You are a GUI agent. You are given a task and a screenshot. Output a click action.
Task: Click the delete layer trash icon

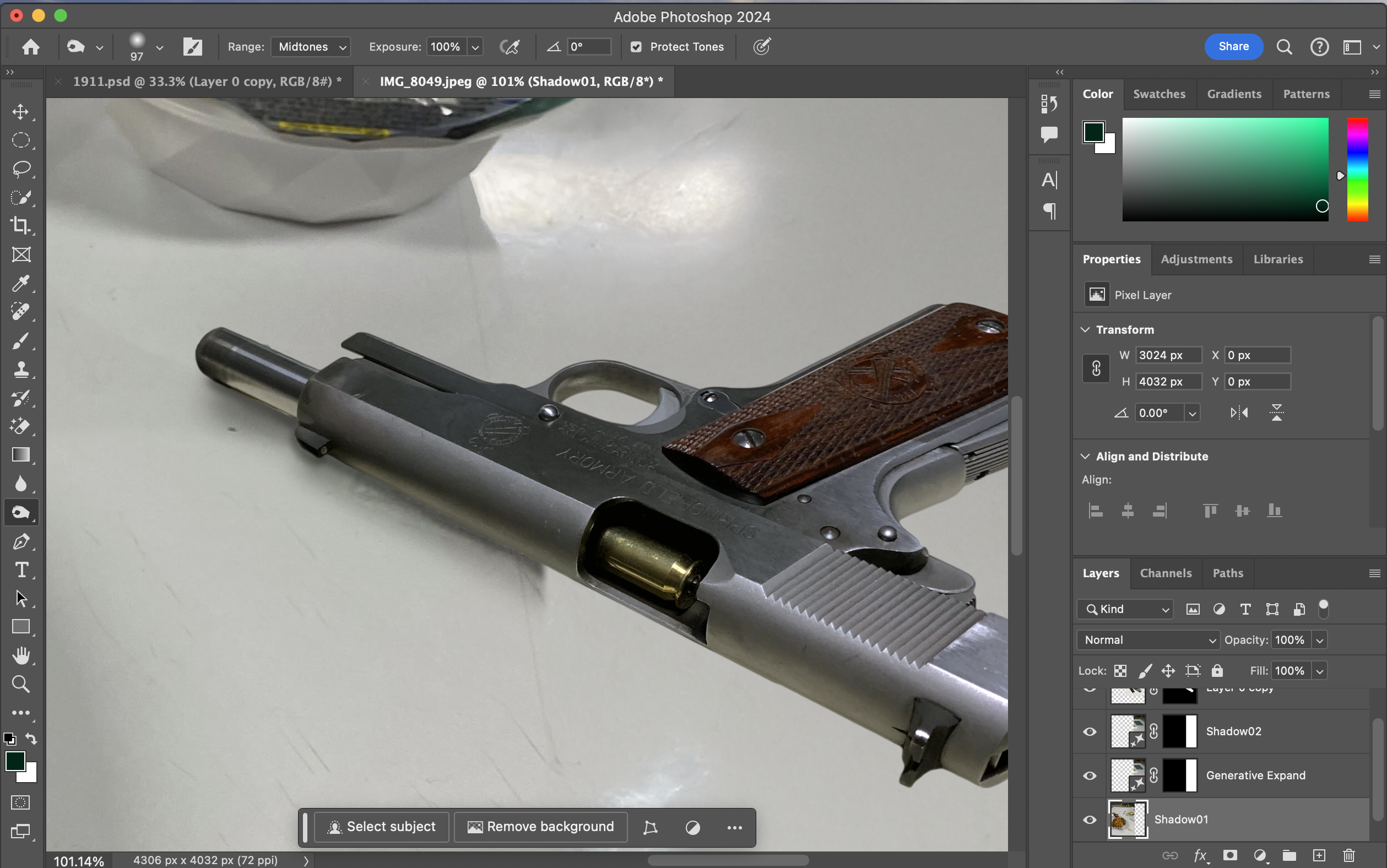pyautogui.click(x=1348, y=855)
